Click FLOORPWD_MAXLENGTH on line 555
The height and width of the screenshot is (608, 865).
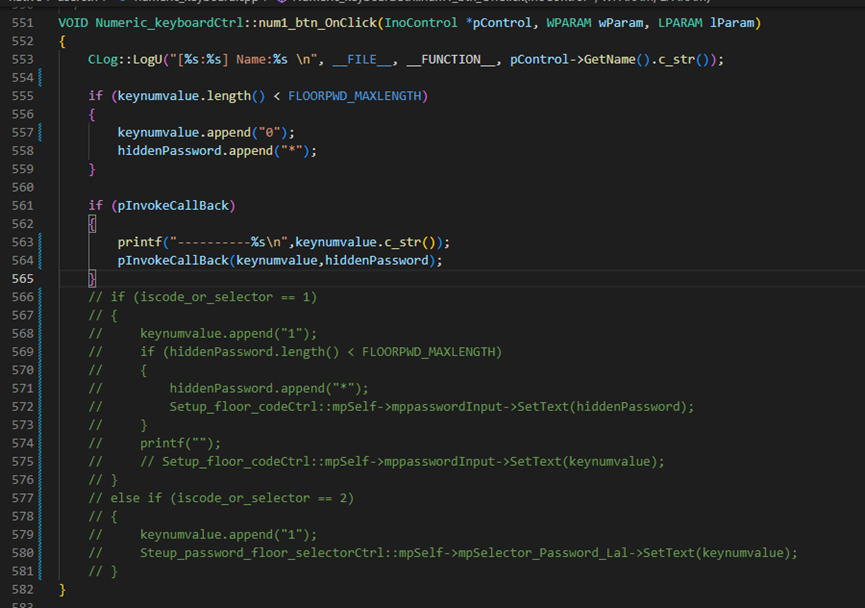pos(357,96)
